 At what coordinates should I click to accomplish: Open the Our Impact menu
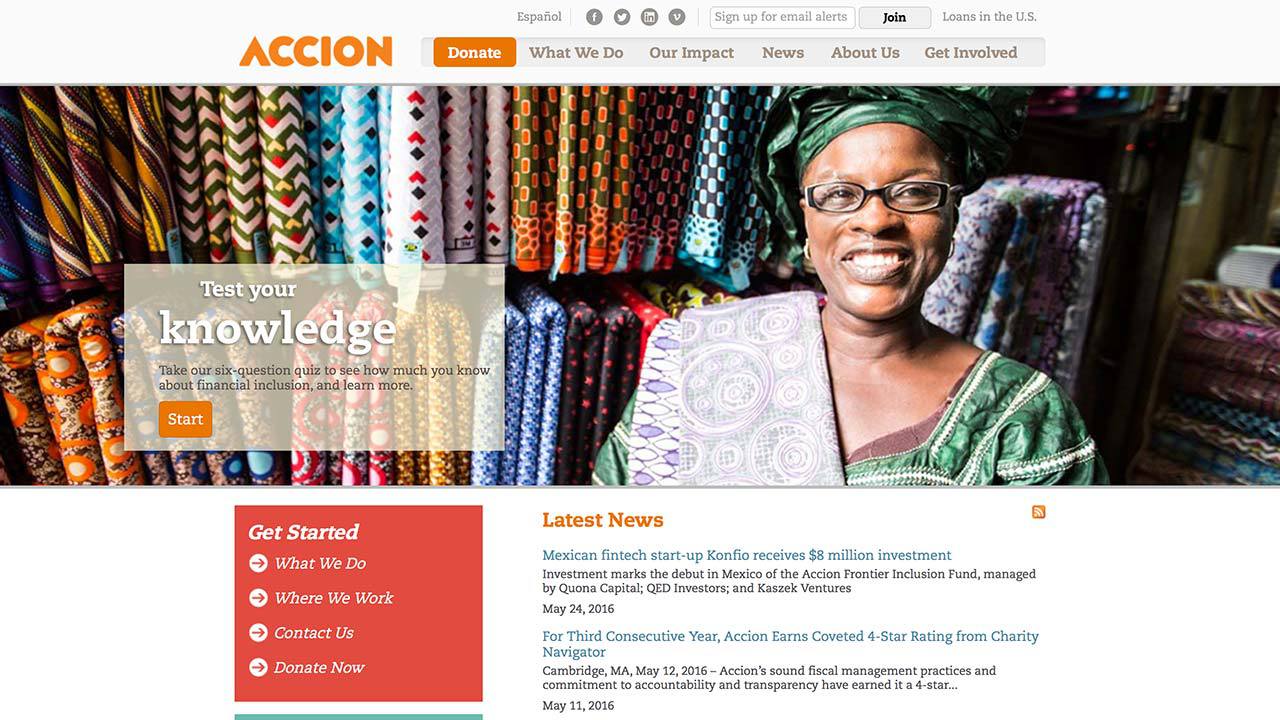click(691, 53)
